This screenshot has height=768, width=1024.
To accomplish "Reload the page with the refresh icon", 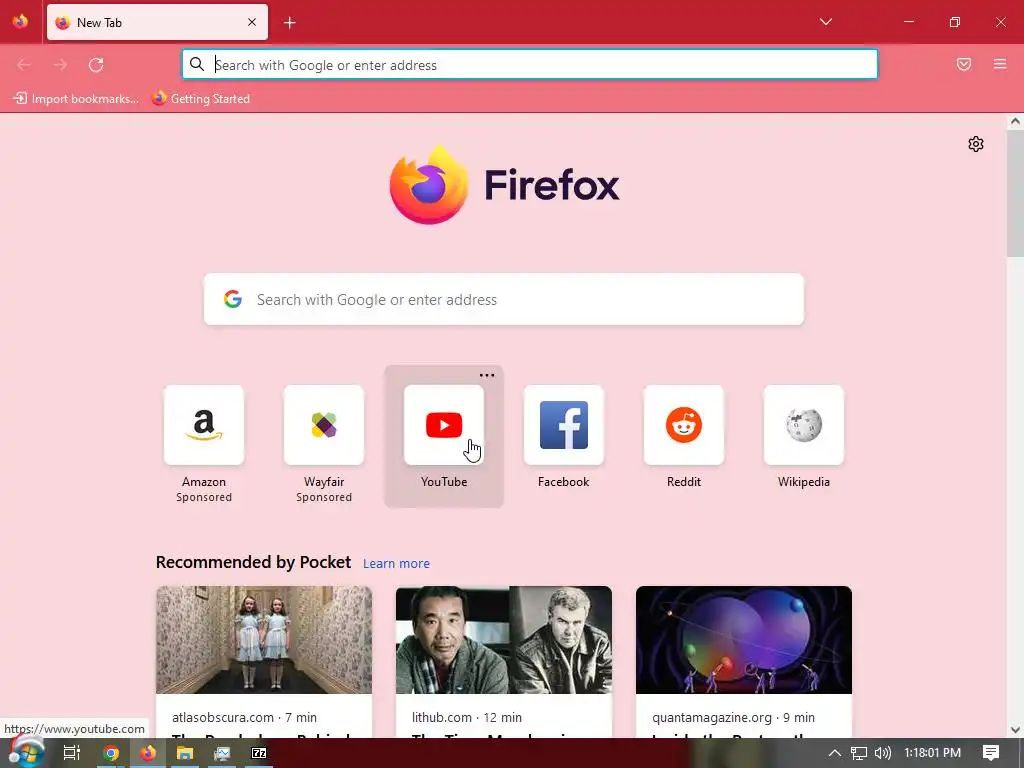I will coord(96,65).
